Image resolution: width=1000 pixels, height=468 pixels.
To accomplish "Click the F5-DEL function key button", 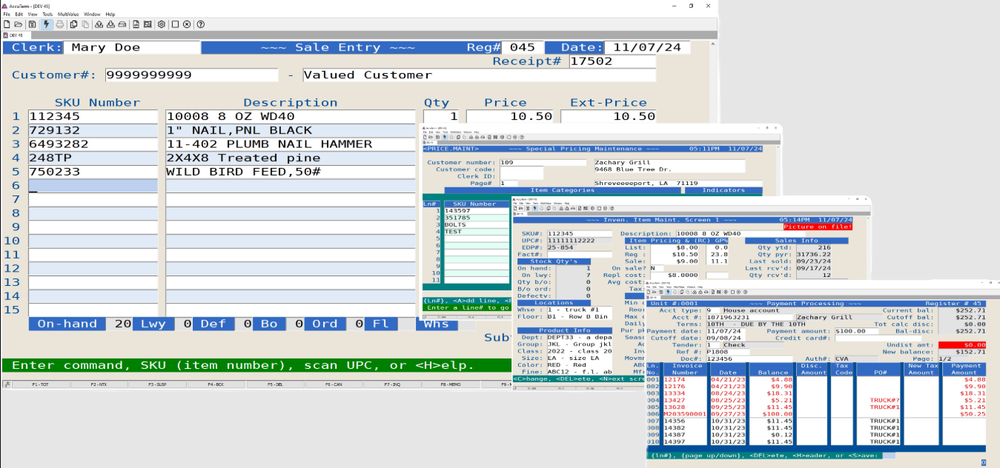I will (x=274, y=385).
